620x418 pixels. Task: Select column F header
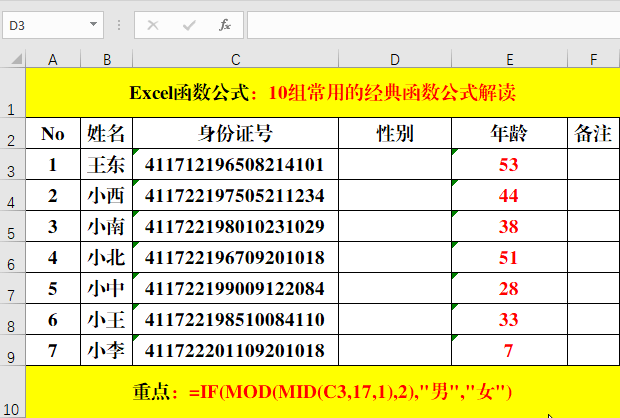pos(594,59)
